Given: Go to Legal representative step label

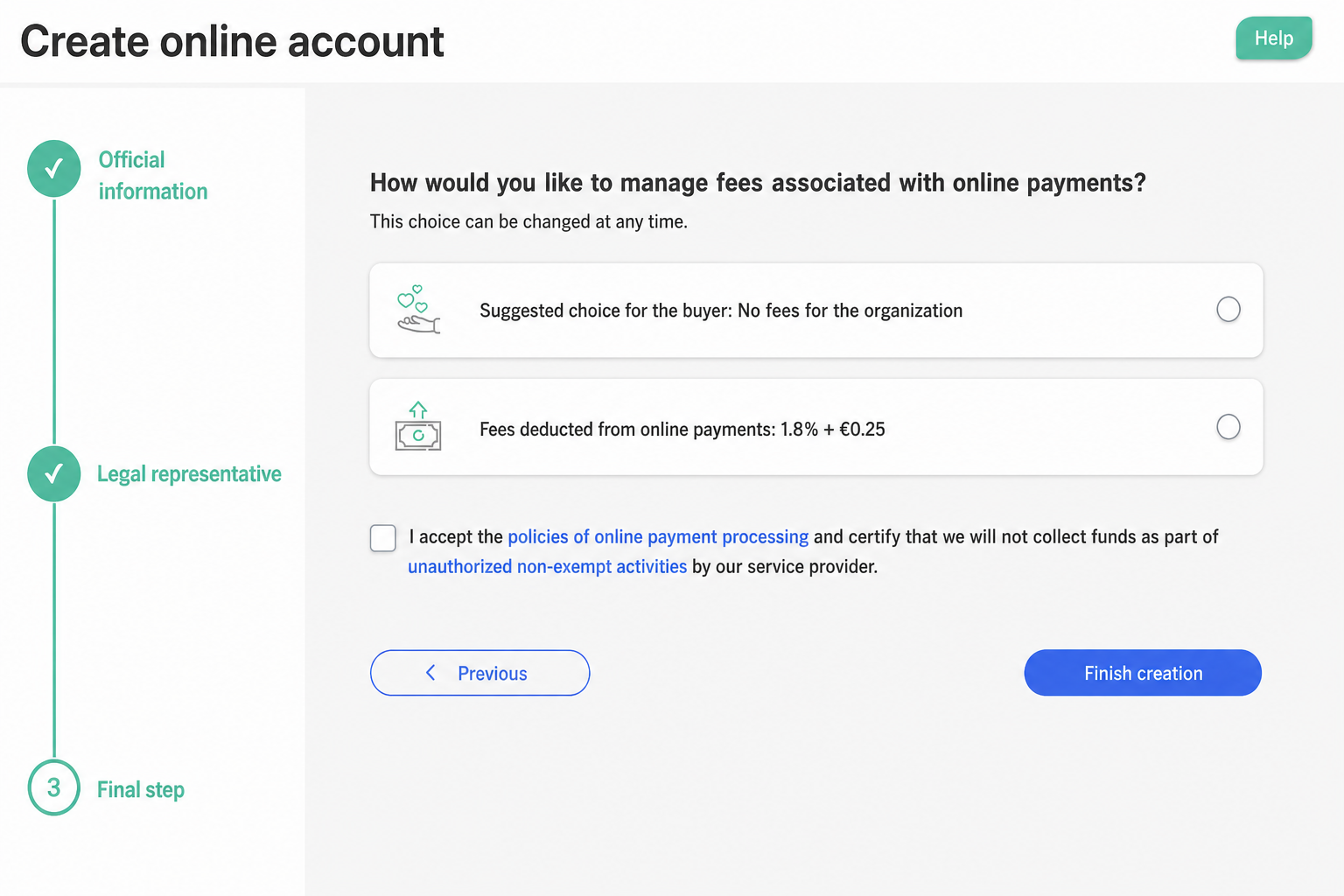Looking at the screenshot, I should [x=189, y=474].
